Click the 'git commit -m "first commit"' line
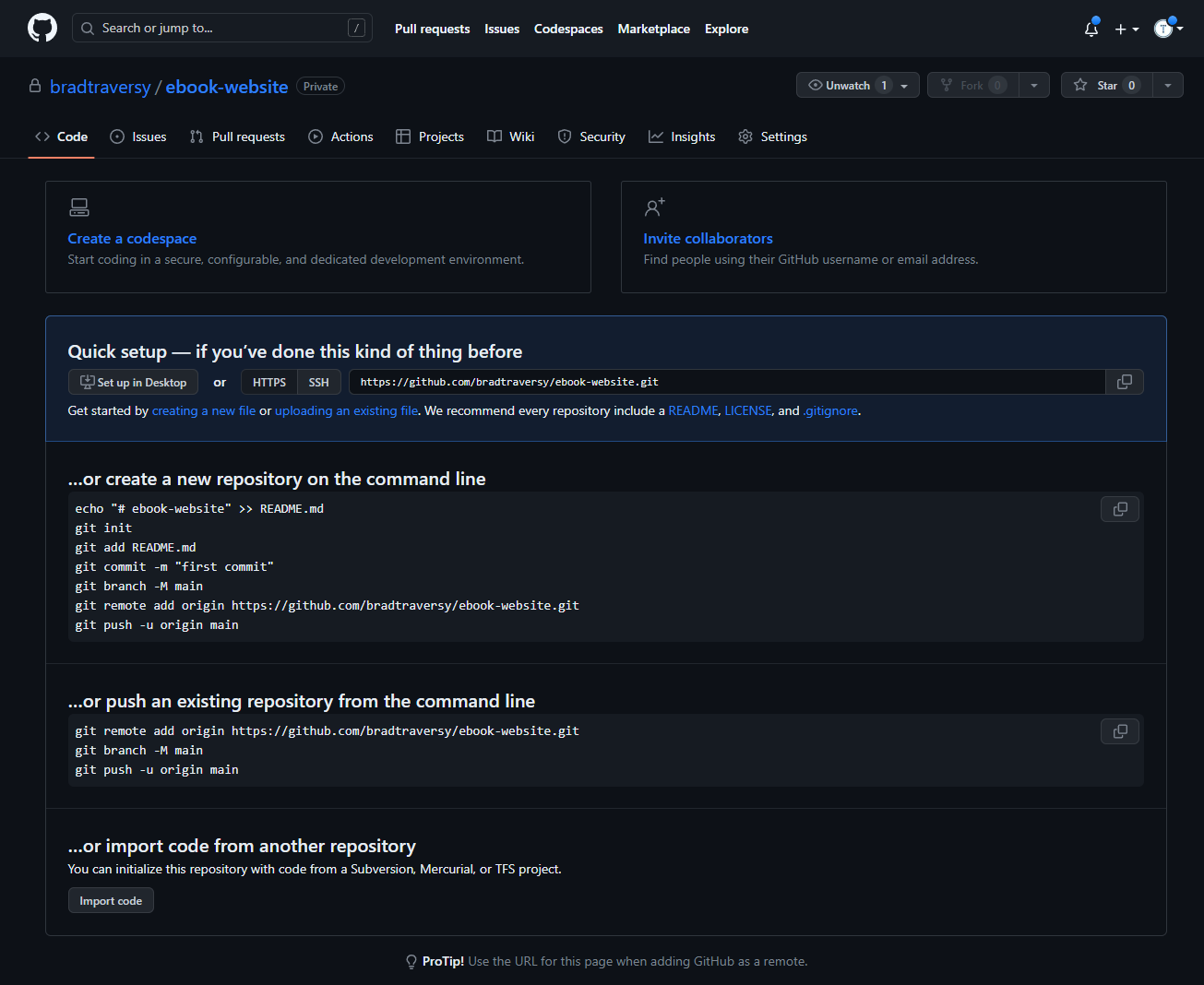Image resolution: width=1204 pixels, height=985 pixels. pos(174,566)
